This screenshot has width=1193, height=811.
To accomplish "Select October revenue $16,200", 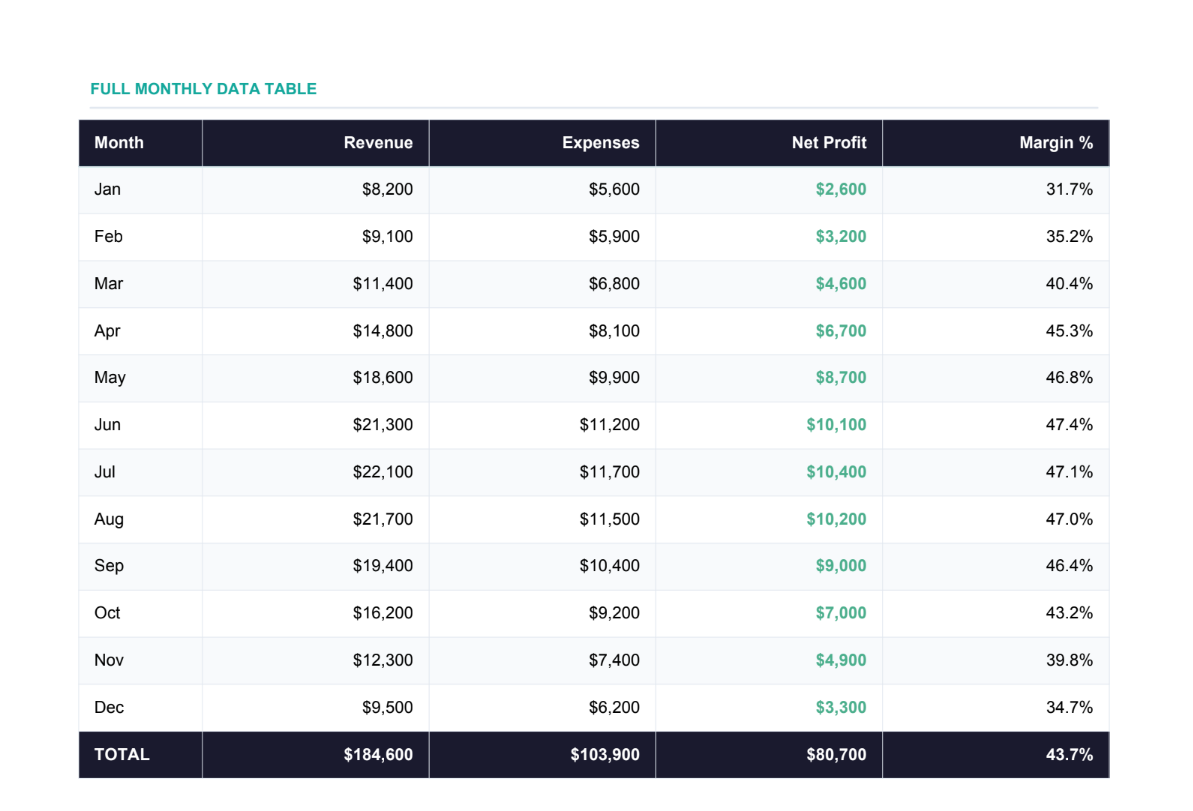I will [382, 613].
